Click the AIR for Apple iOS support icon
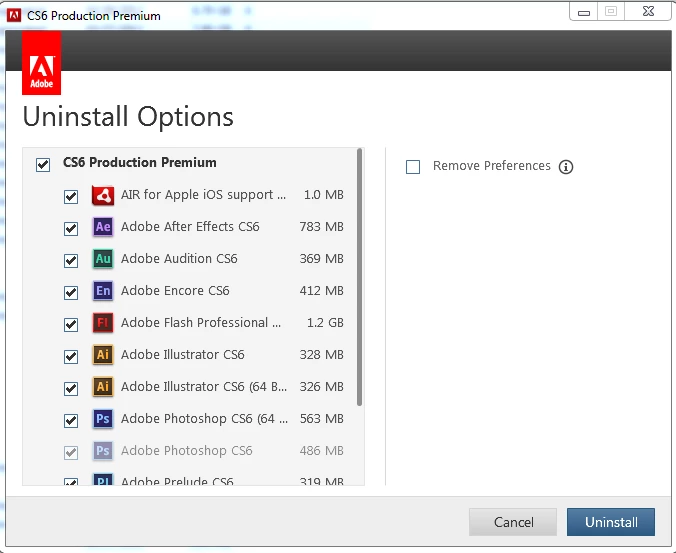 coord(103,196)
